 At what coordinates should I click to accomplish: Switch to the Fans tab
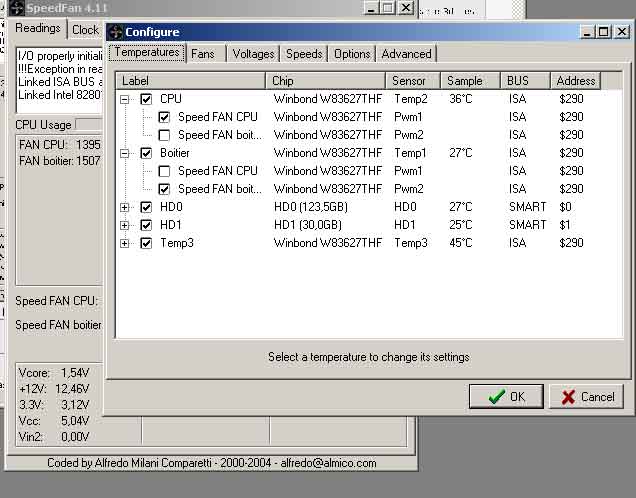pos(203,54)
